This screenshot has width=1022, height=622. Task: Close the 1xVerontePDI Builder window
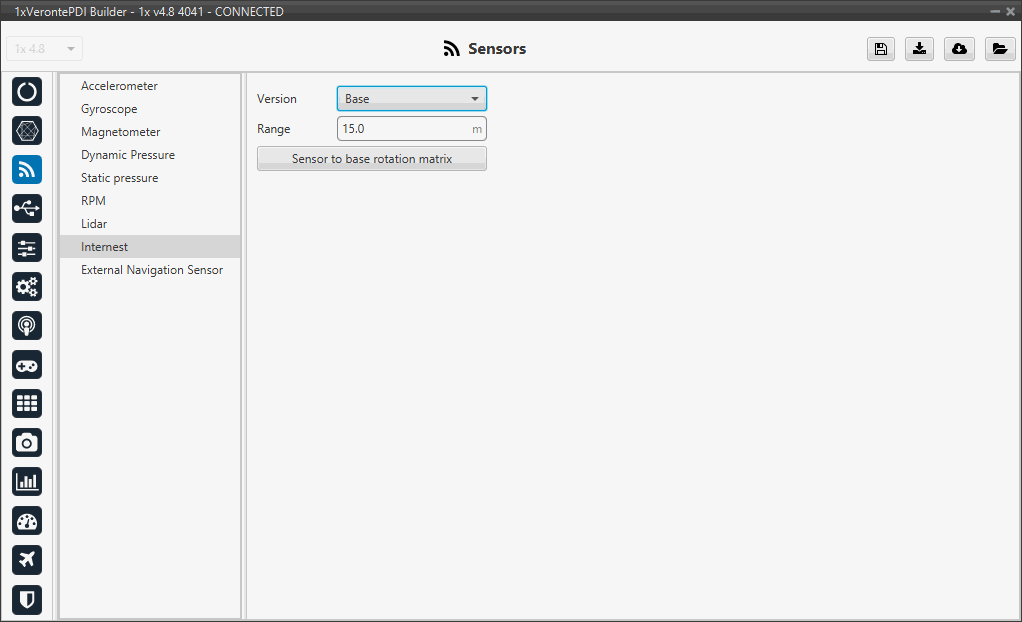point(1009,11)
